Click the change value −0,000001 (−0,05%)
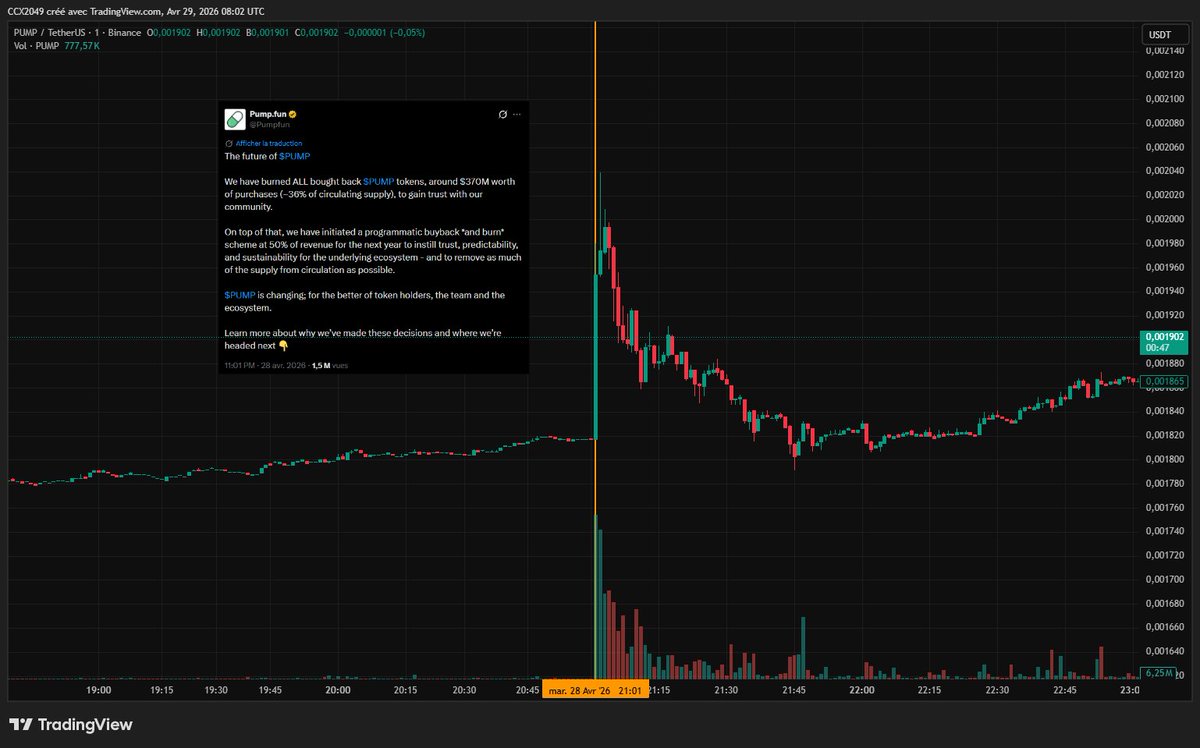Screen dimensions: 1200x748 [x=384, y=32]
